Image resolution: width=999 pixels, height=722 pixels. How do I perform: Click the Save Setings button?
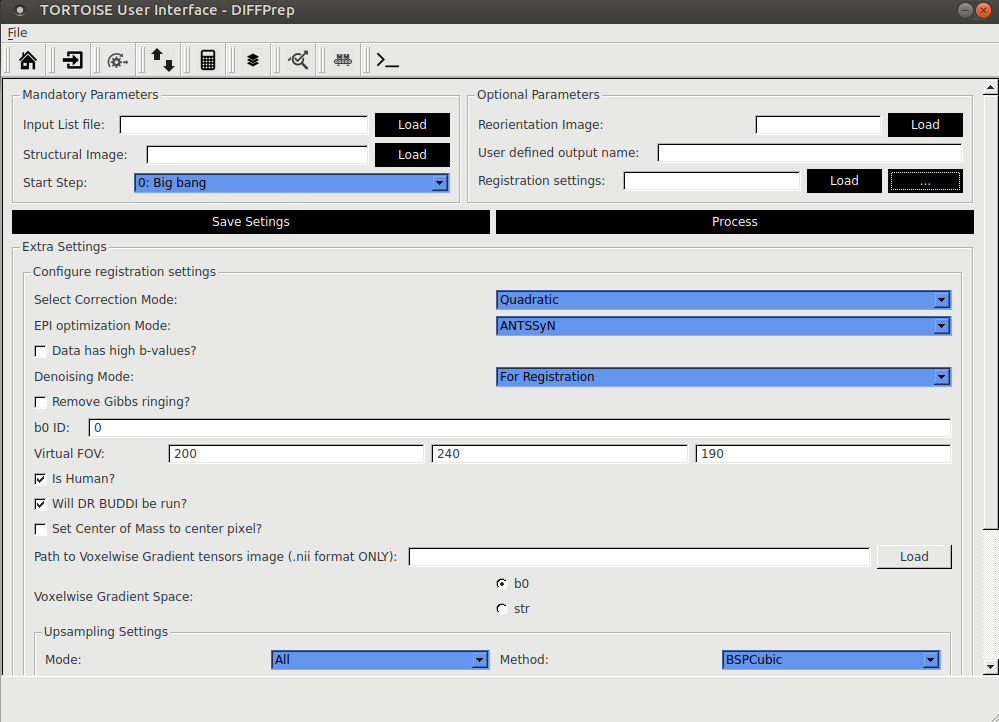tap(251, 222)
